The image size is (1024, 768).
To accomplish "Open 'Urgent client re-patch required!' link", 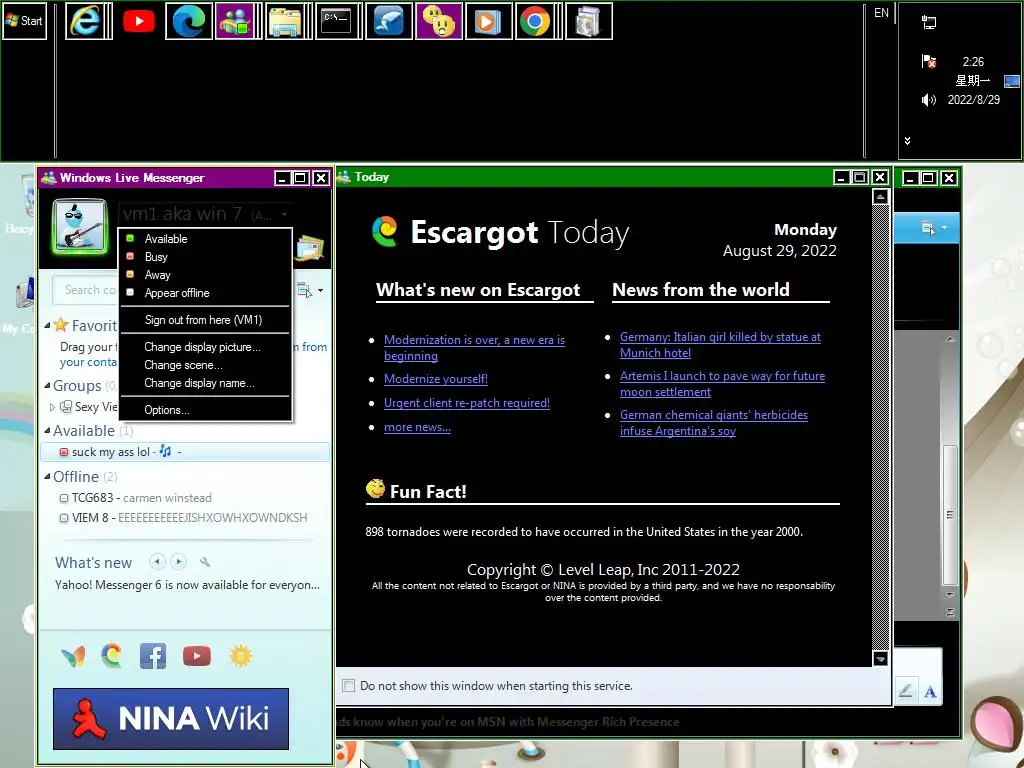I will pos(467,403).
